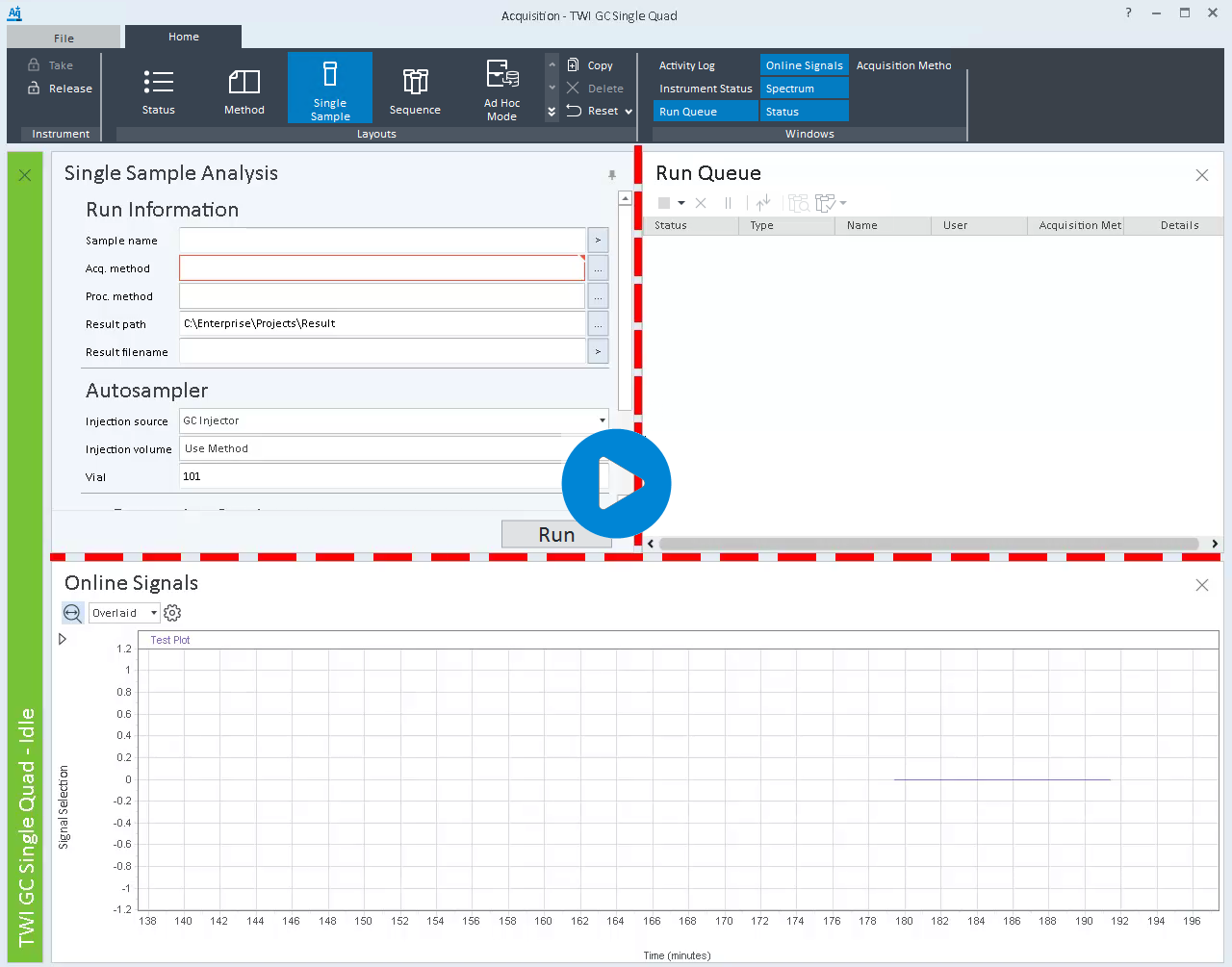The image size is (1232, 967).
Task: Click remove X icon in Run Queue toolbar
Action: coord(701,203)
